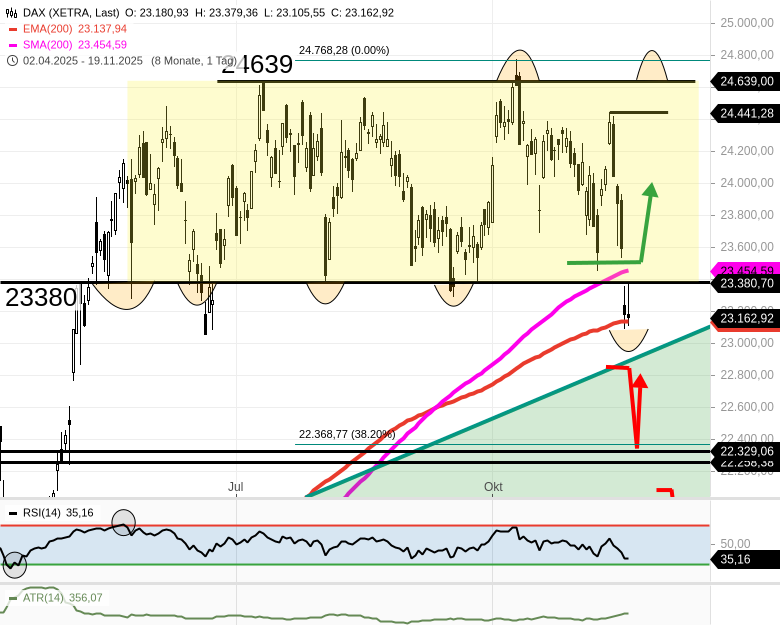Click the Okt marker on time axis
Viewport: 780px width, 625px height.
[x=493, y=487]
